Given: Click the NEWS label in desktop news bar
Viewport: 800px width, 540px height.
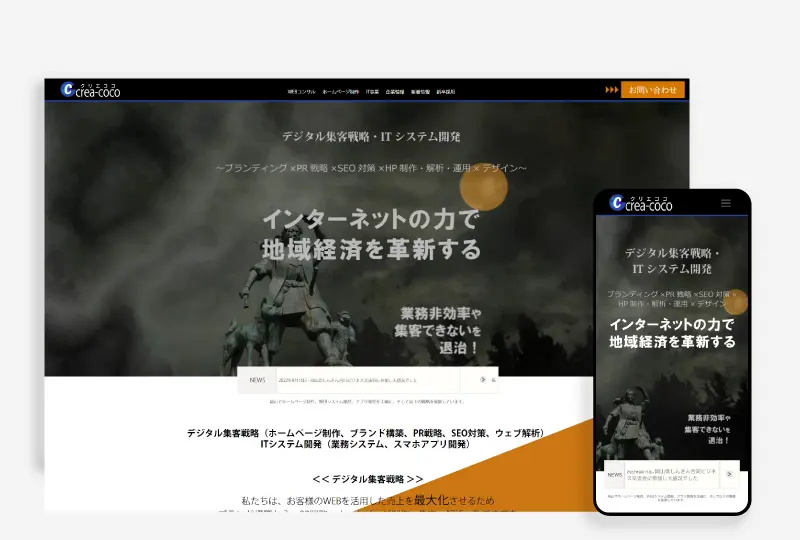Looking at the screenshot, I should [x=257, y=380].
